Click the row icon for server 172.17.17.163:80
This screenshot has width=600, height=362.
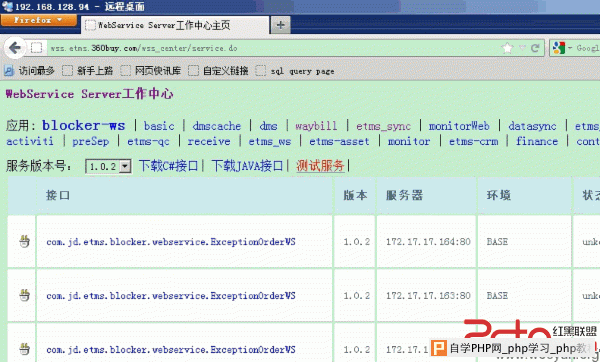24,295
